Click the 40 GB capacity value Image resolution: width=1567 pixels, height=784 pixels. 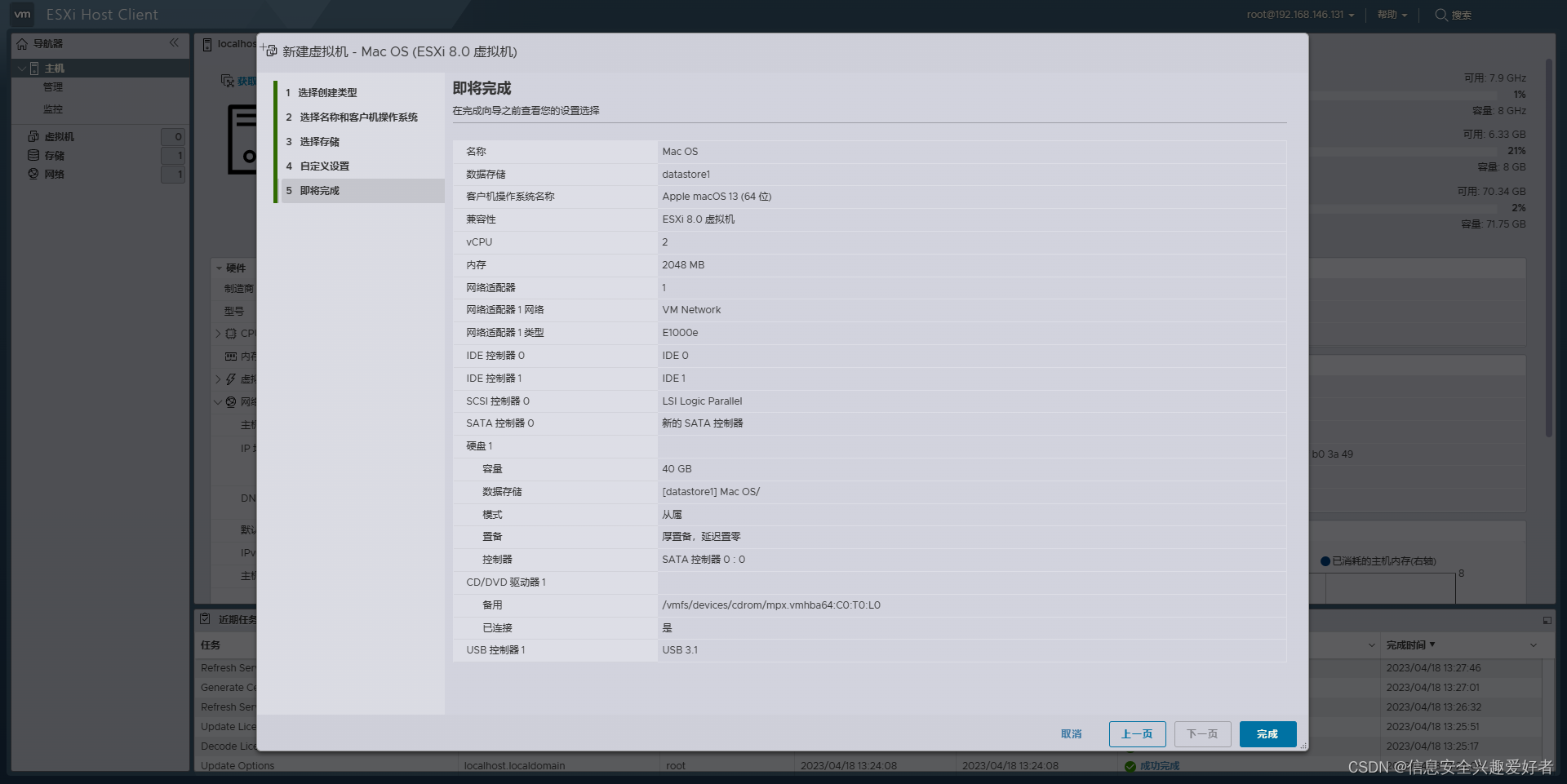[677, 469]
